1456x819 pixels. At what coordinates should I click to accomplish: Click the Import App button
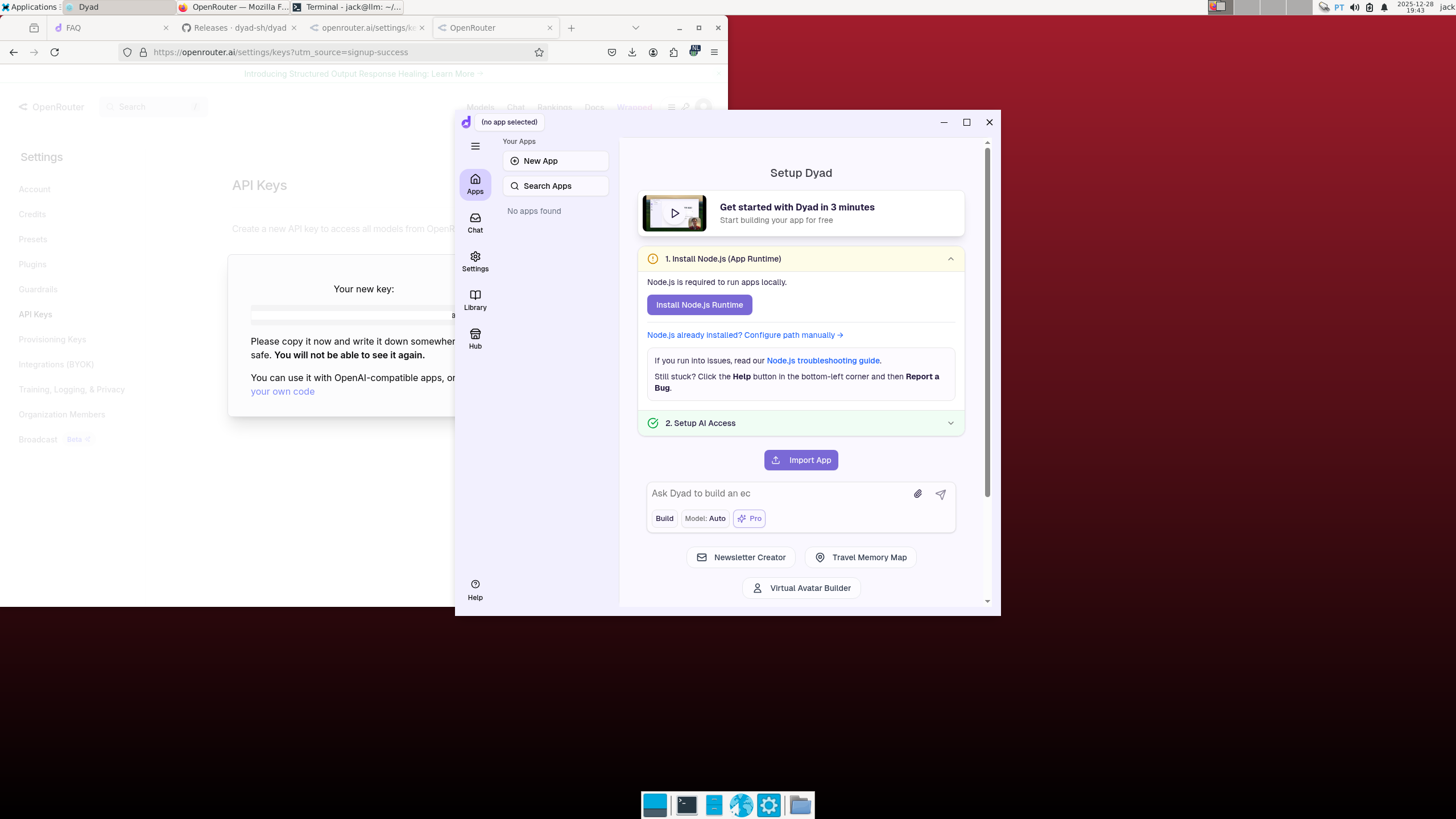801,460
